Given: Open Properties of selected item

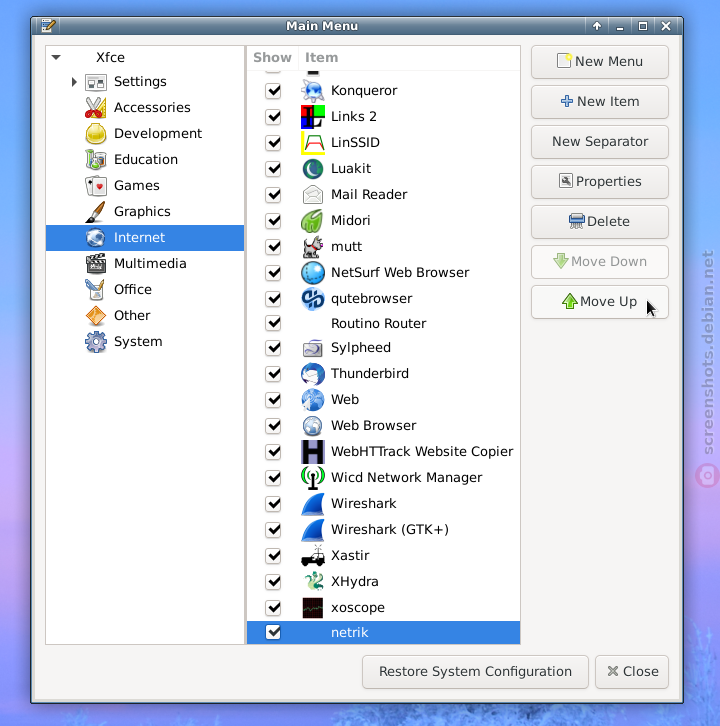Looking at the screenshot, I should 600,182.
